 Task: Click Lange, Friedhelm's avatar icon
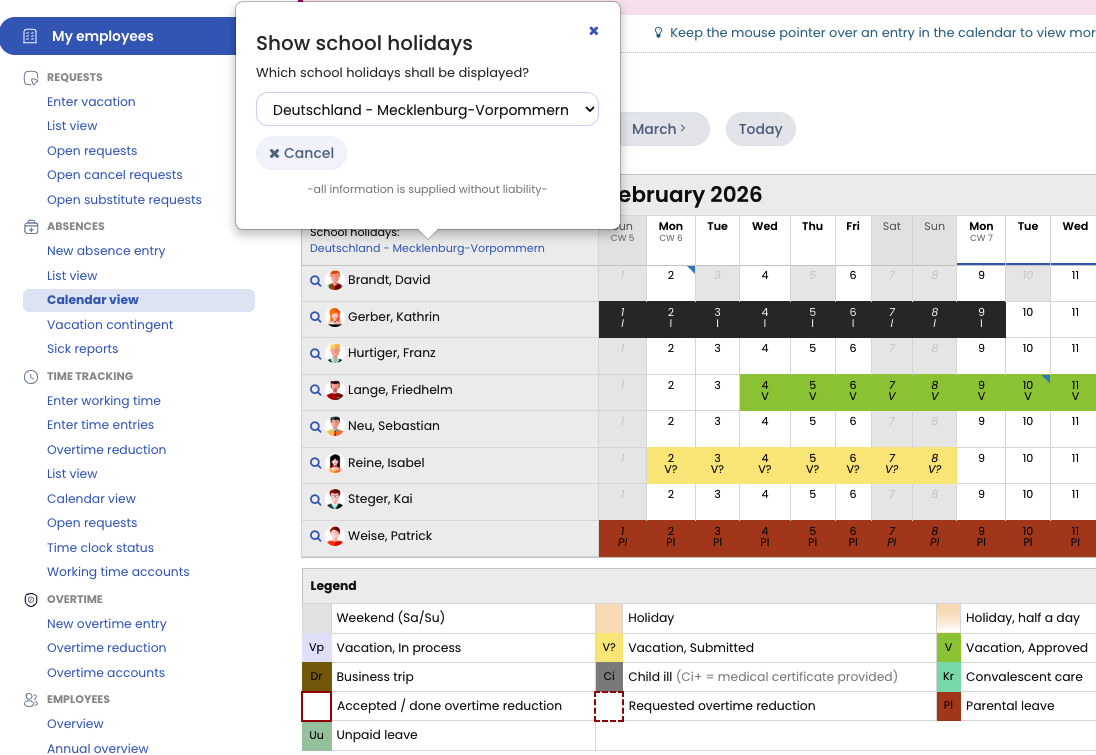pos(335,390)
